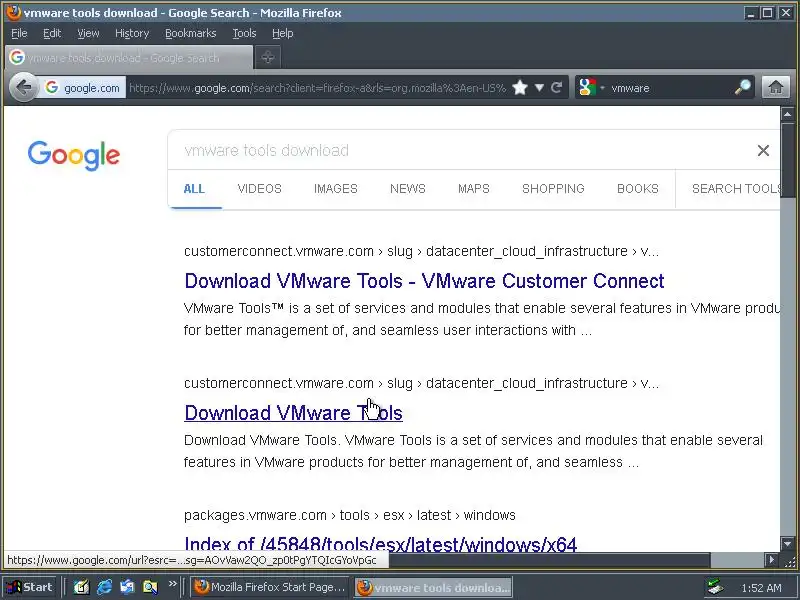This screenshot has height=600, width=800.
Task: Open the File menu
Action: click(x=19, y=33)
